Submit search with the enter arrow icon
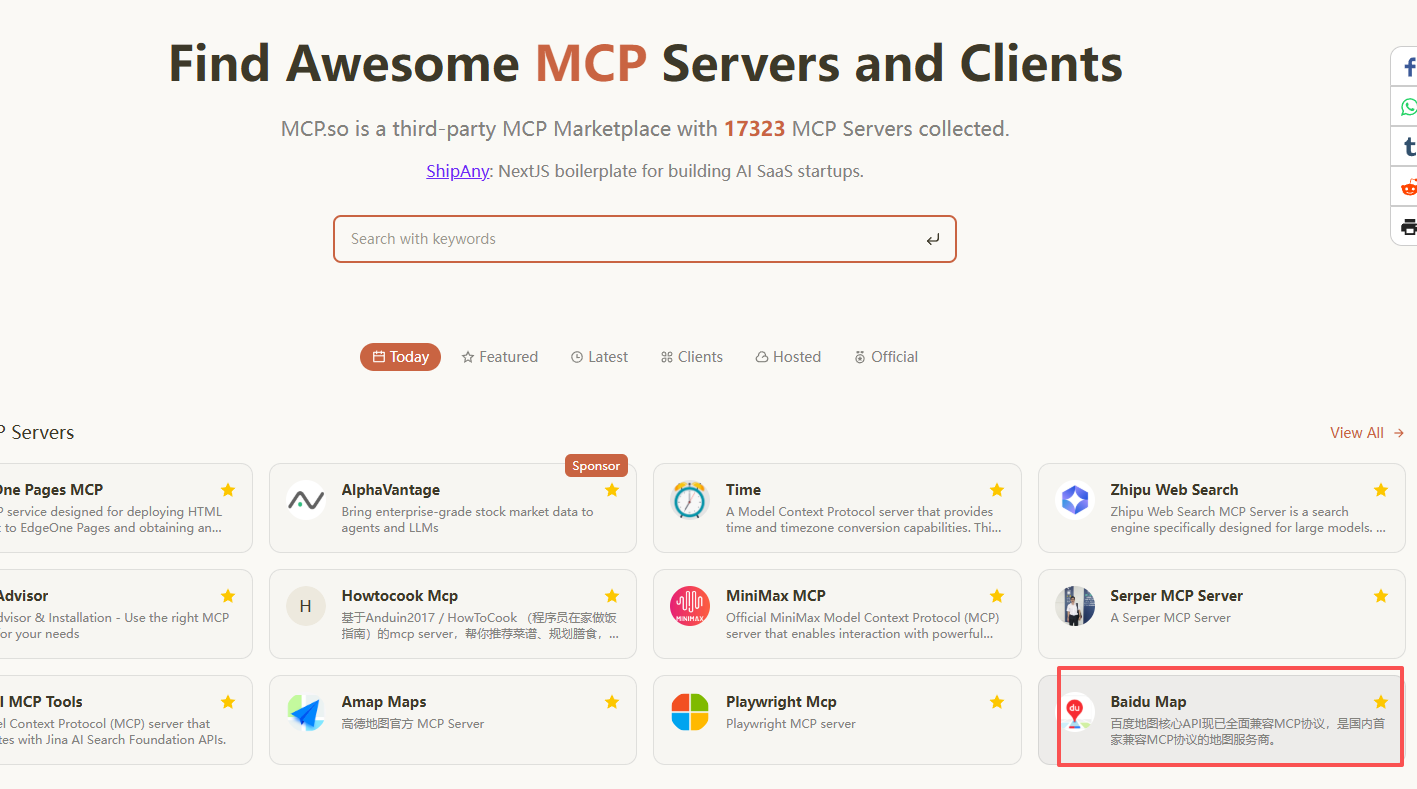 coord(932,239)
